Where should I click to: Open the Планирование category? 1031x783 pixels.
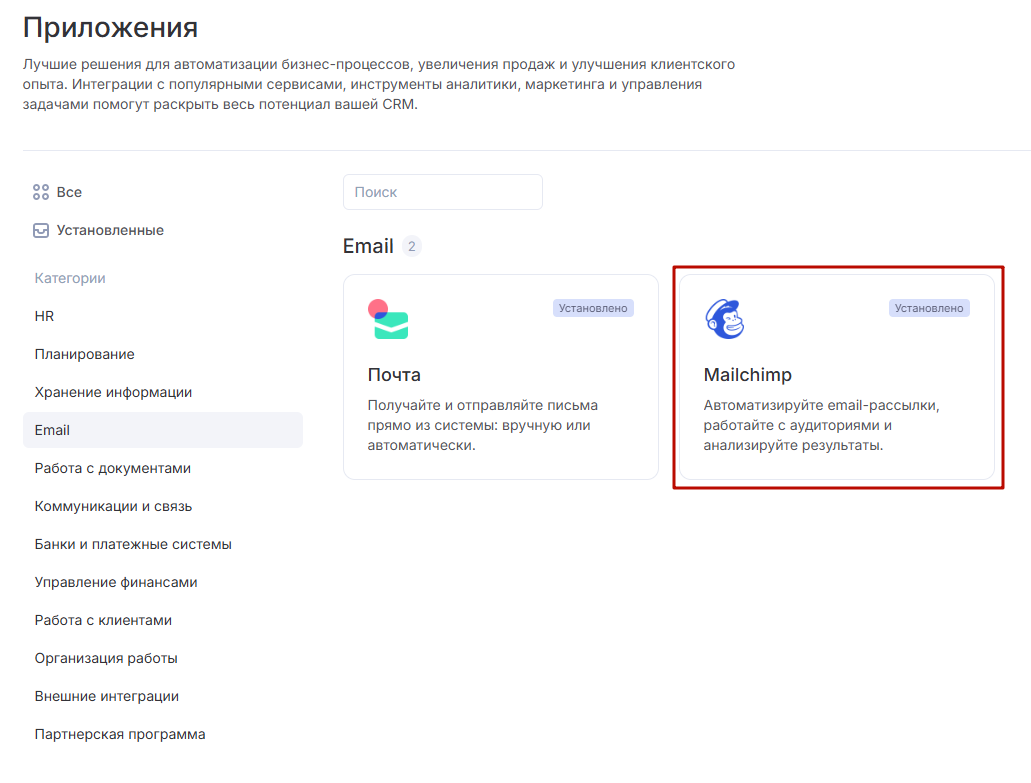tap(162, 354)
